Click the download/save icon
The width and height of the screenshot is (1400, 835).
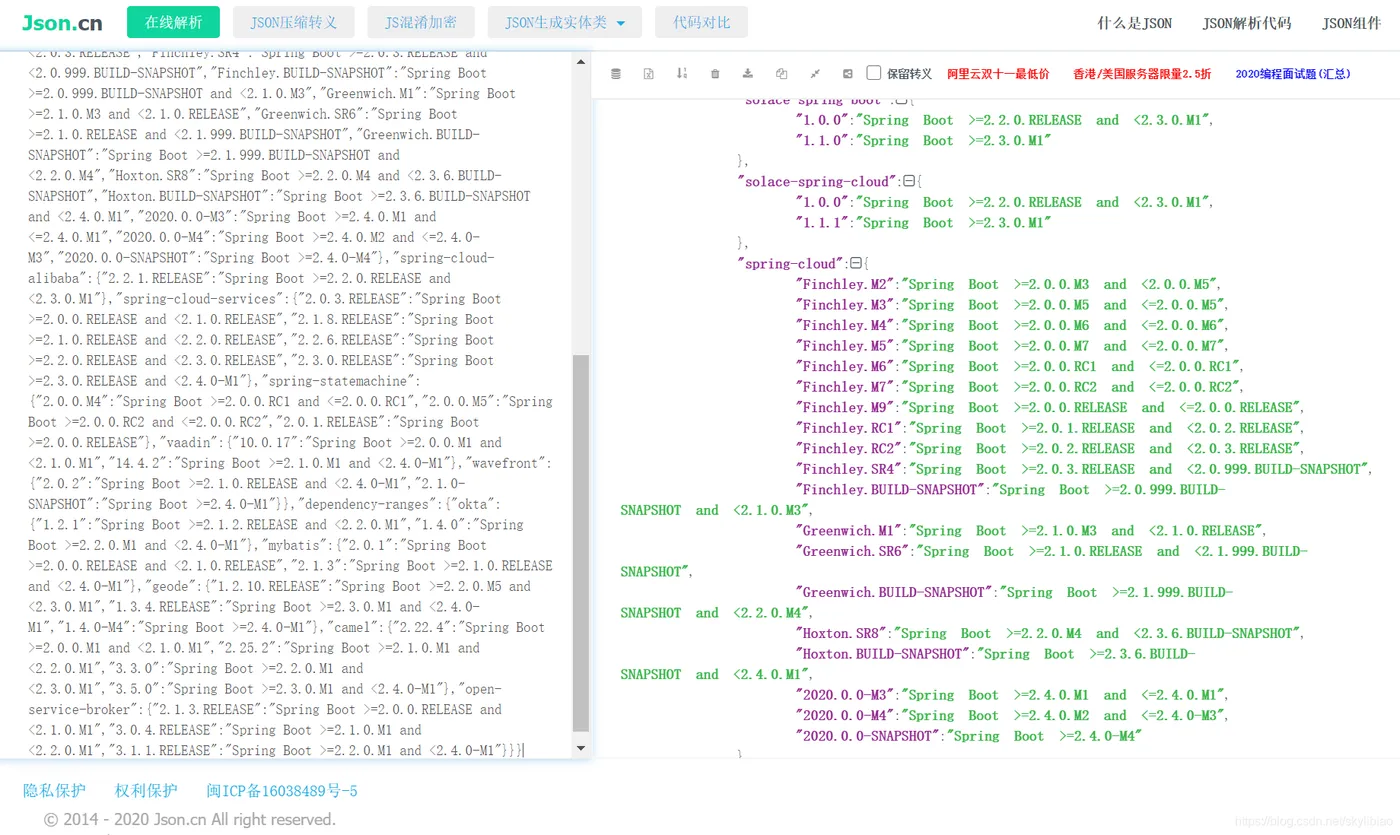pos(748,73)
